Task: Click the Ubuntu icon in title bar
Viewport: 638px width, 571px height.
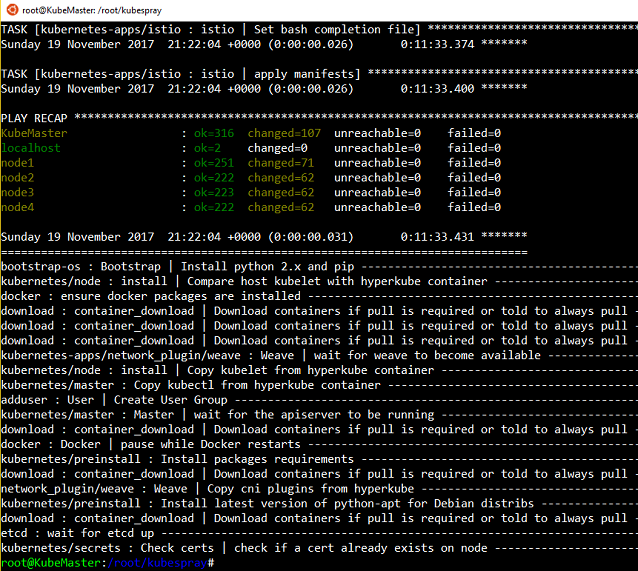Action: tap(12, 10)
